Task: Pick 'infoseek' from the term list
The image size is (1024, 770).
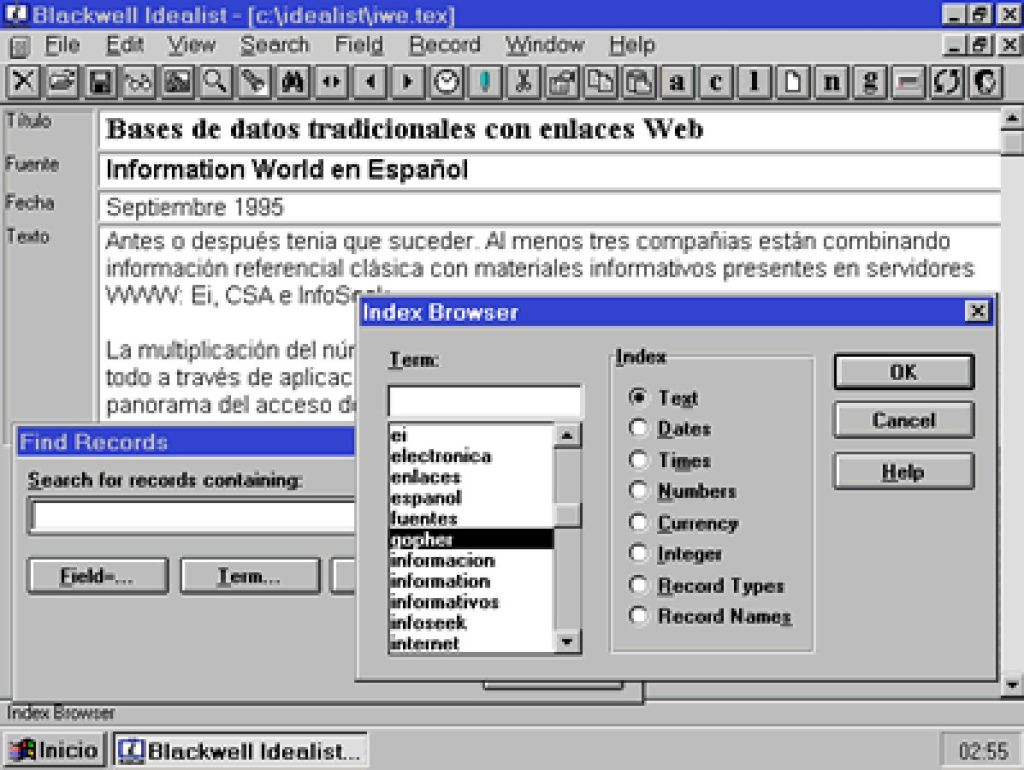Action: coord(428,623)
